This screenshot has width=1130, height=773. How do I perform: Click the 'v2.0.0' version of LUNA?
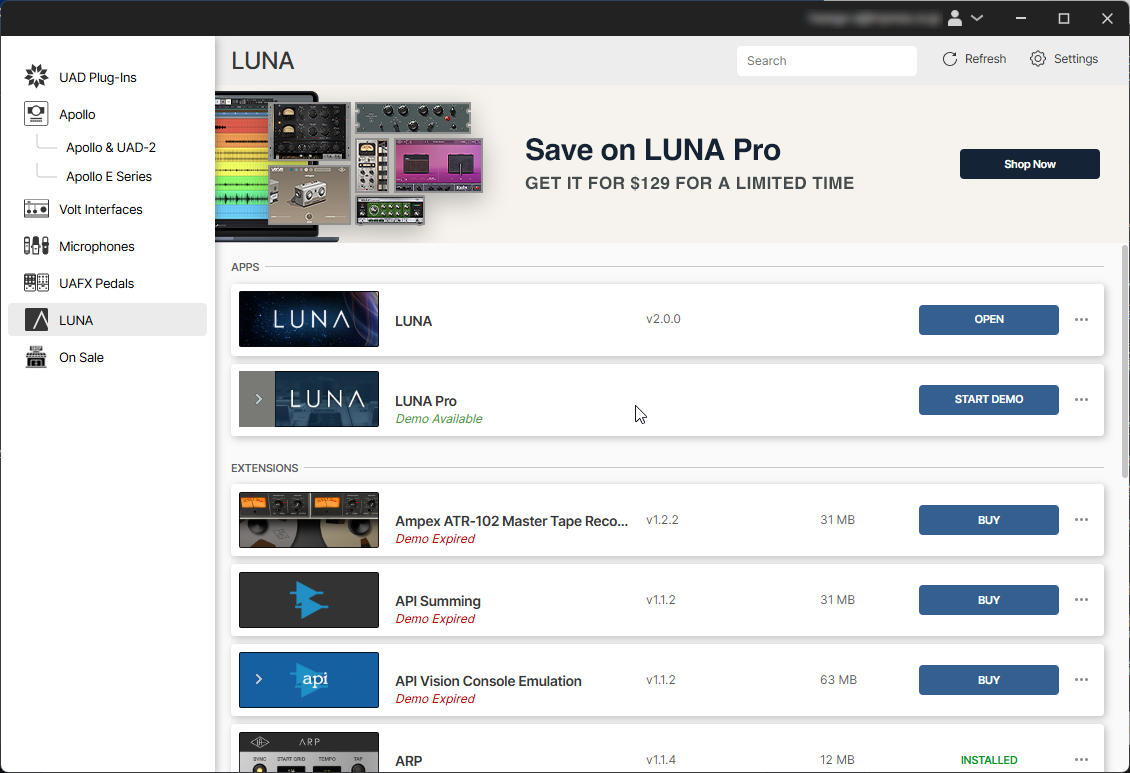[663, 318]
